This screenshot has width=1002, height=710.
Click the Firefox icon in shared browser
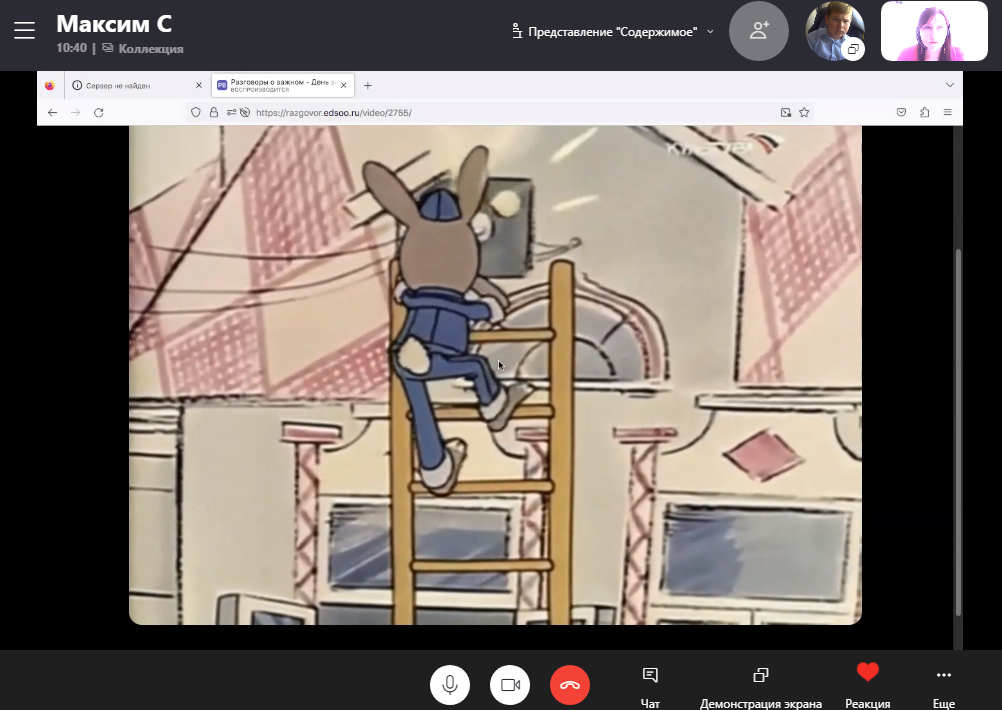click(x=50, y=85)
